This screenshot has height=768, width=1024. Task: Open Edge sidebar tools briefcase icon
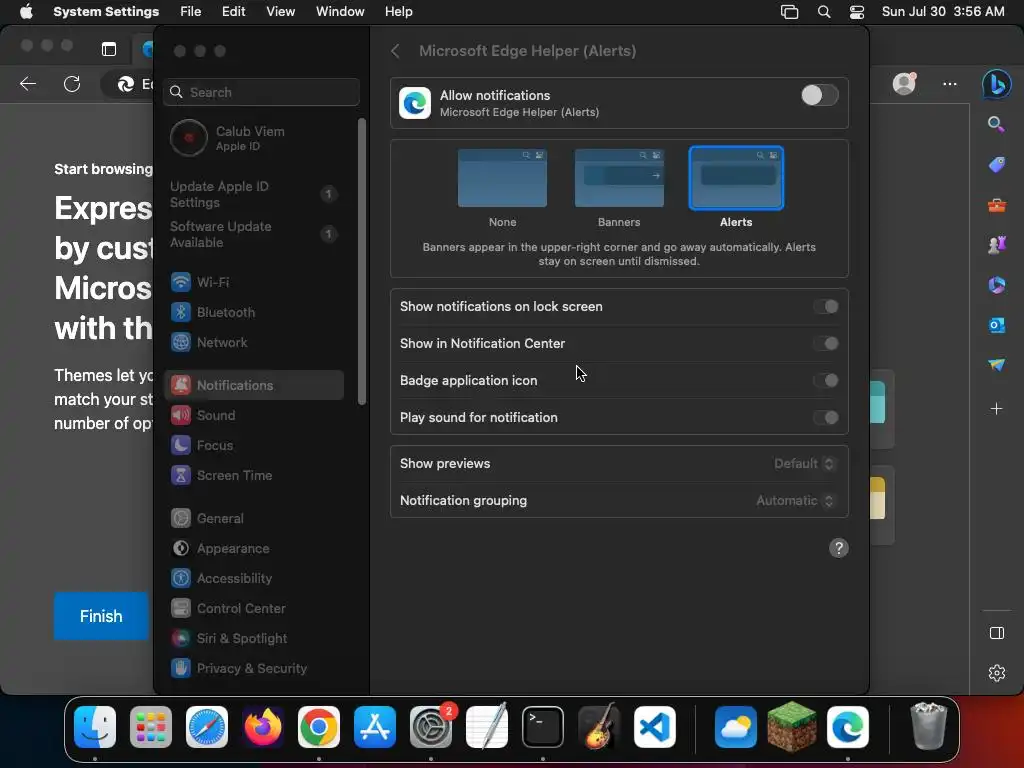(997, 206)
